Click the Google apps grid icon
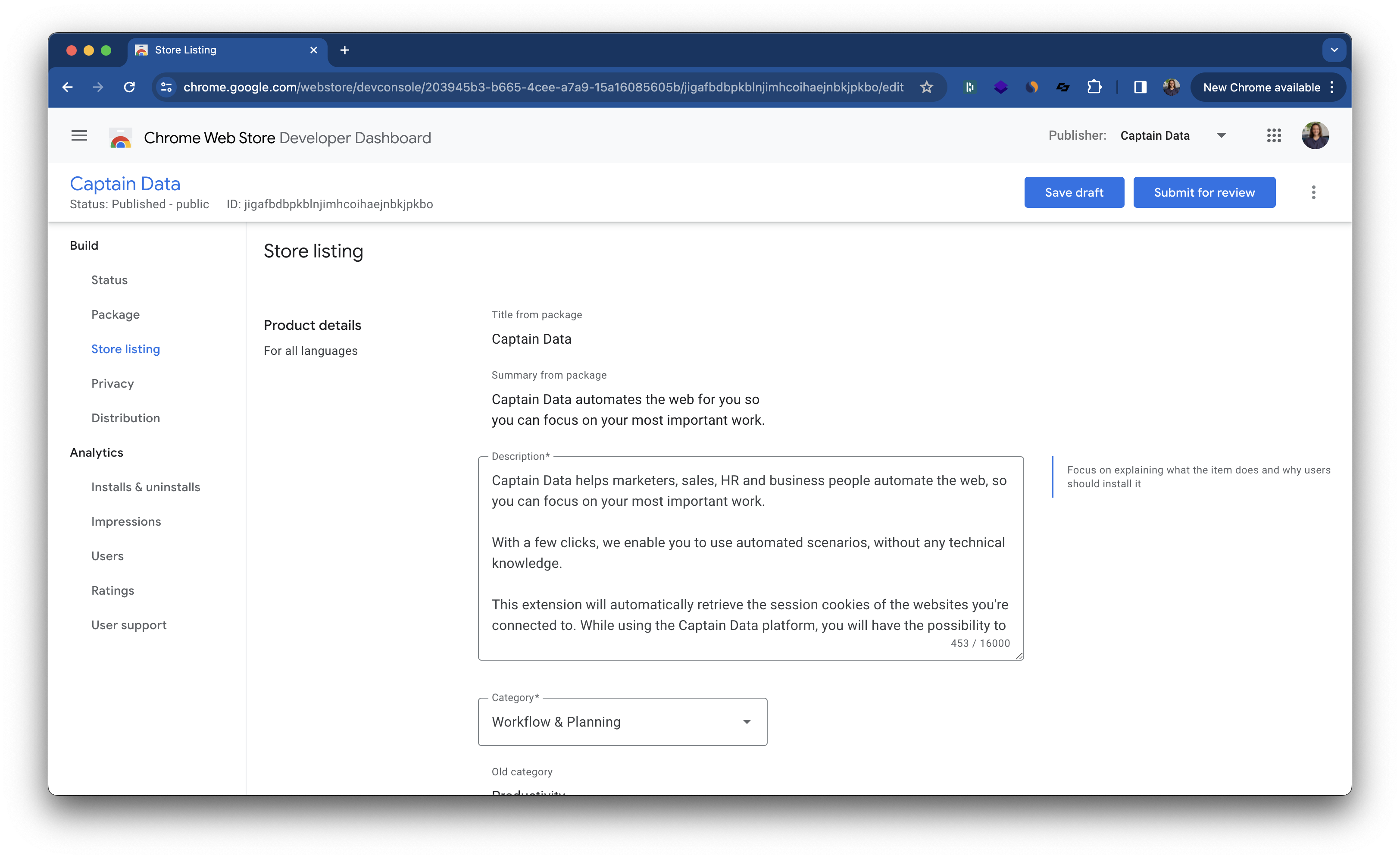The image size is (1400, 859). (1274, 136)
